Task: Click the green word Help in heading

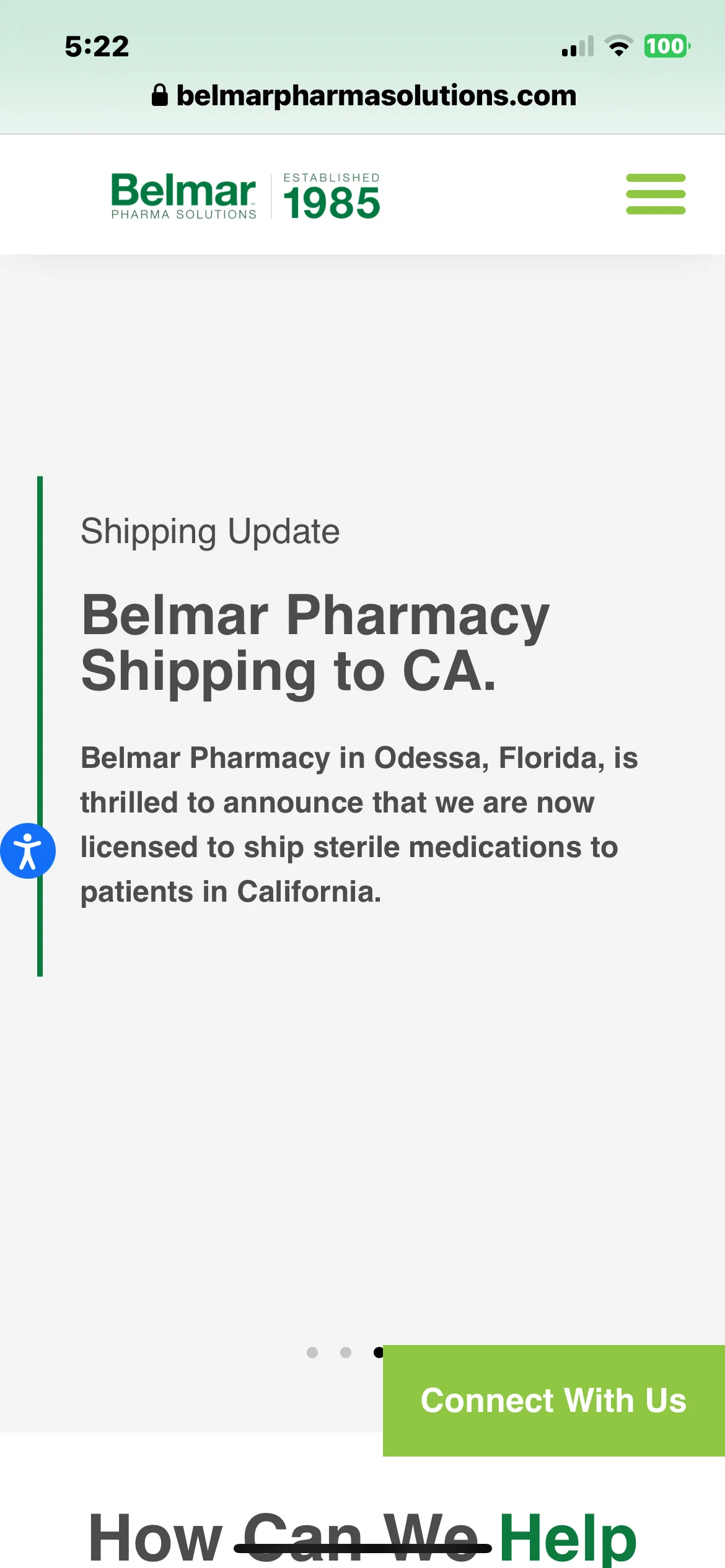Action: (568, 1538)
